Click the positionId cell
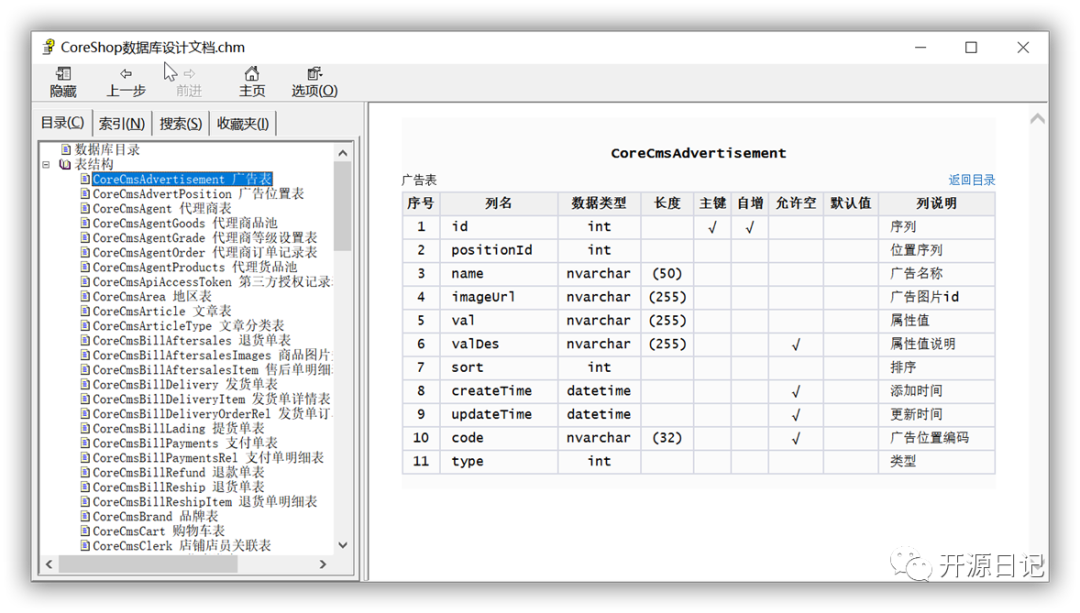1080x613 pixels. click(x=499, y=250)
